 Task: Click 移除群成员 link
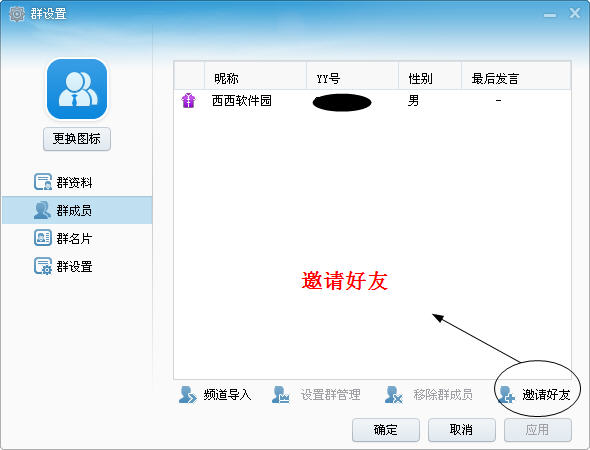(x=443, y=395)
